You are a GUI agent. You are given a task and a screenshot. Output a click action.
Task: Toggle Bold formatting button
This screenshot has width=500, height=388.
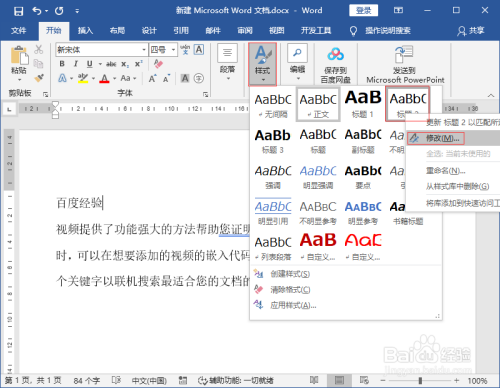click(x=62, y=64)
